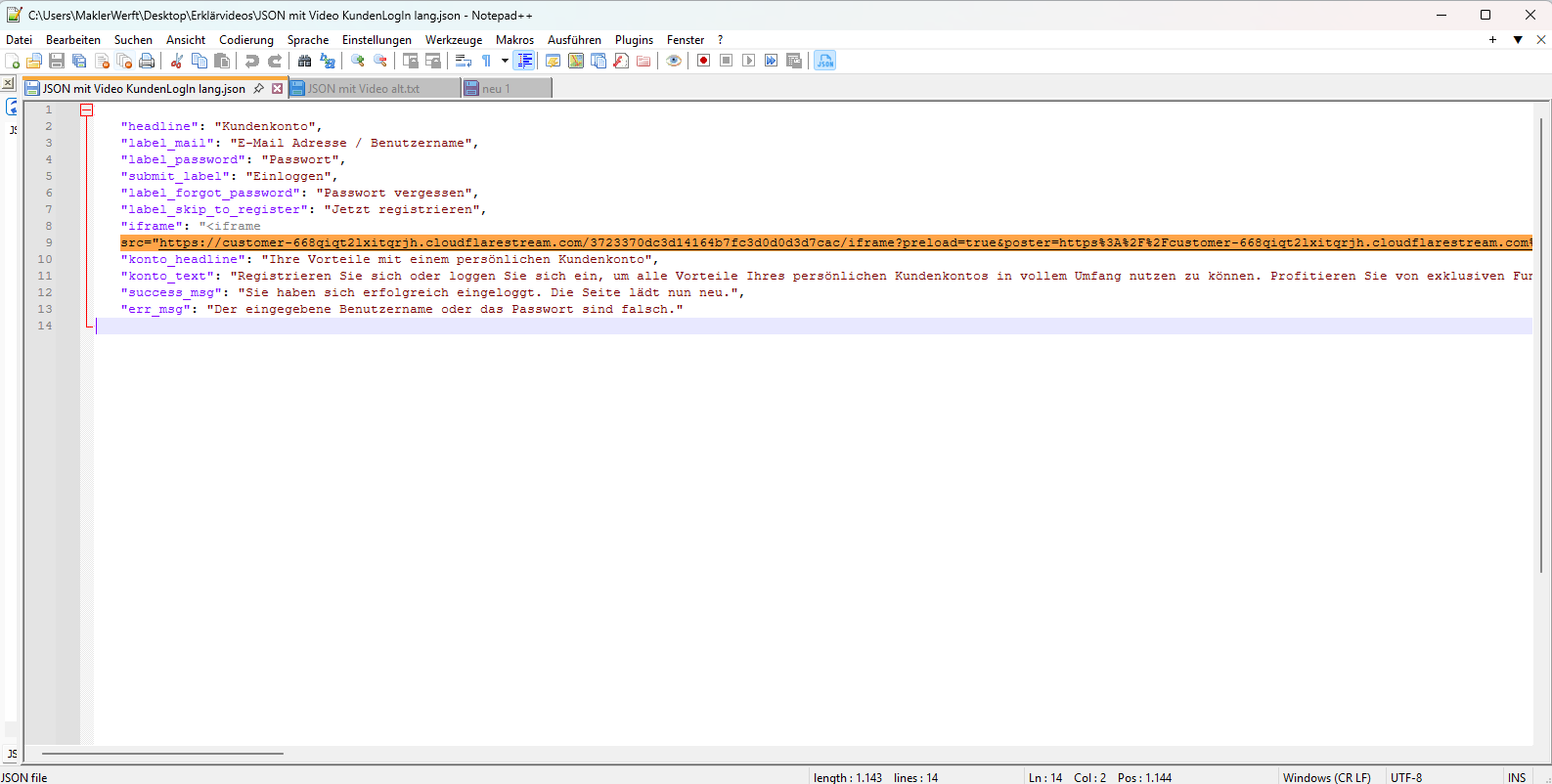Close the current document via toolbar icon
The image size is (1552, 784).
click(x=102, y=61)
